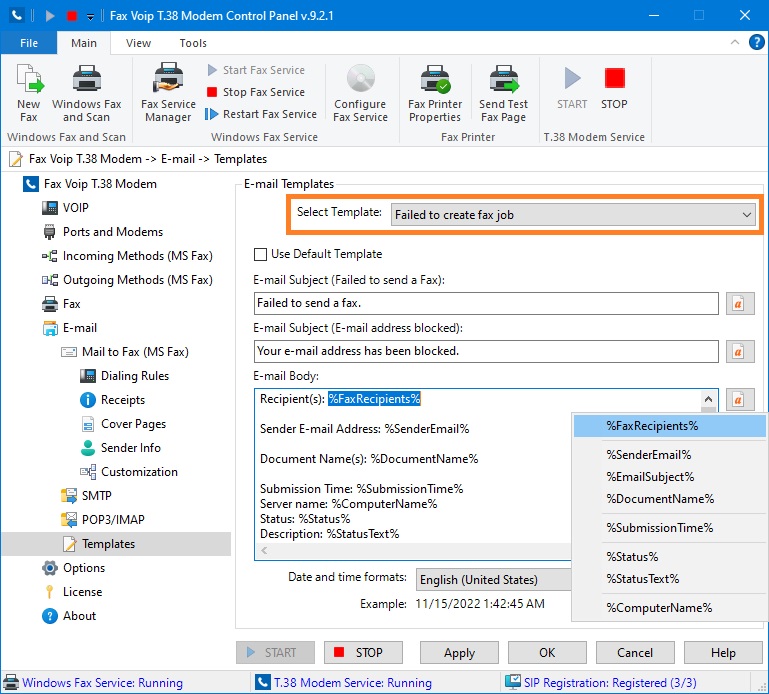Choose %SenderEmail% from the popup menu
This screenshot has width=769, height=694.
(x=669, y=455)
